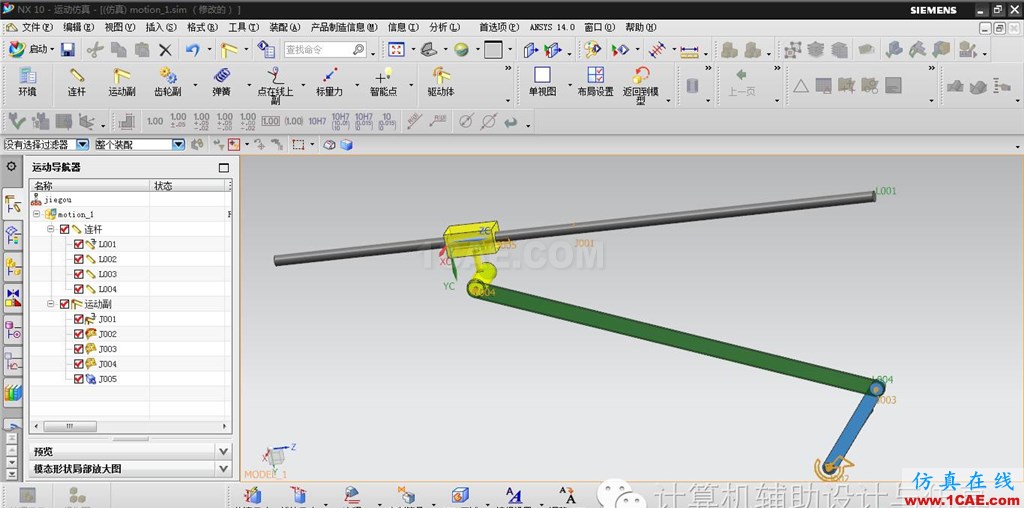Toggle the L002 checkbox
This screenshot has height=508, width=1024.
pos(78,259)
